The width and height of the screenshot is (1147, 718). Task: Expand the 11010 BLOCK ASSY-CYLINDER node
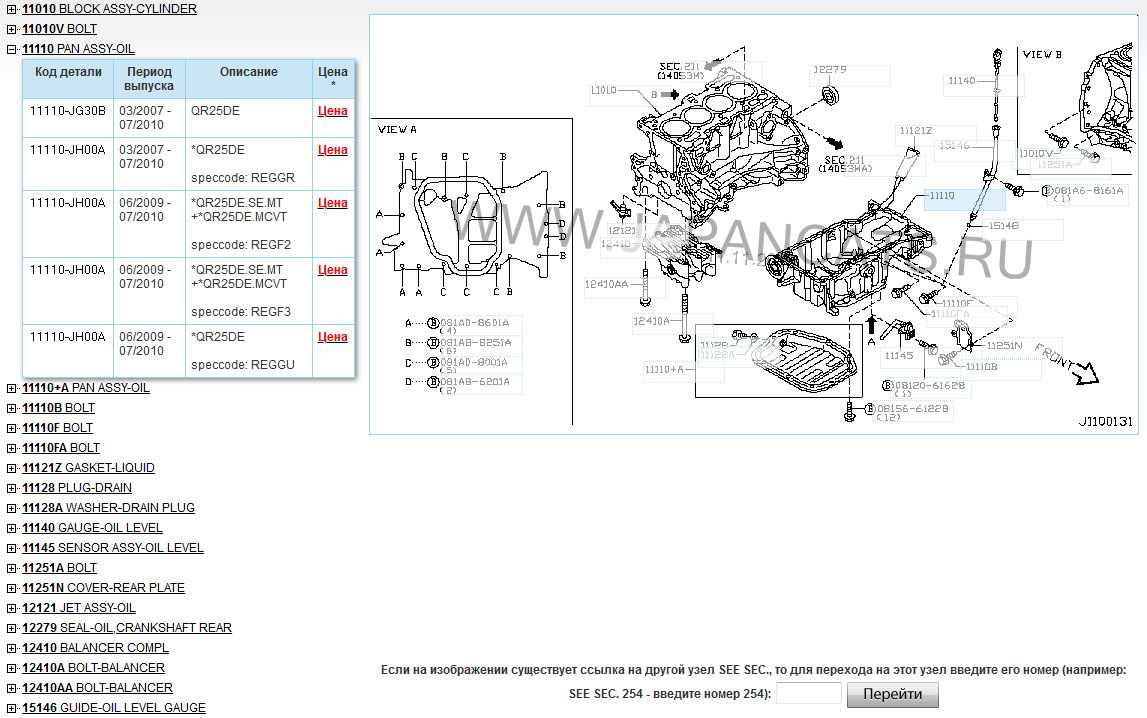click(x=11, y=9)
